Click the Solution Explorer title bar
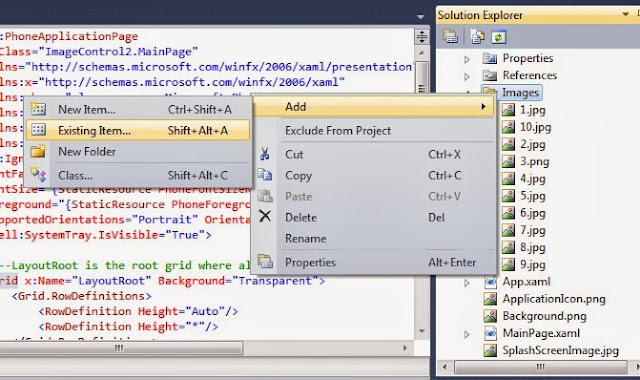The width and height of the screenshot is (640, 380). point(538,15)
